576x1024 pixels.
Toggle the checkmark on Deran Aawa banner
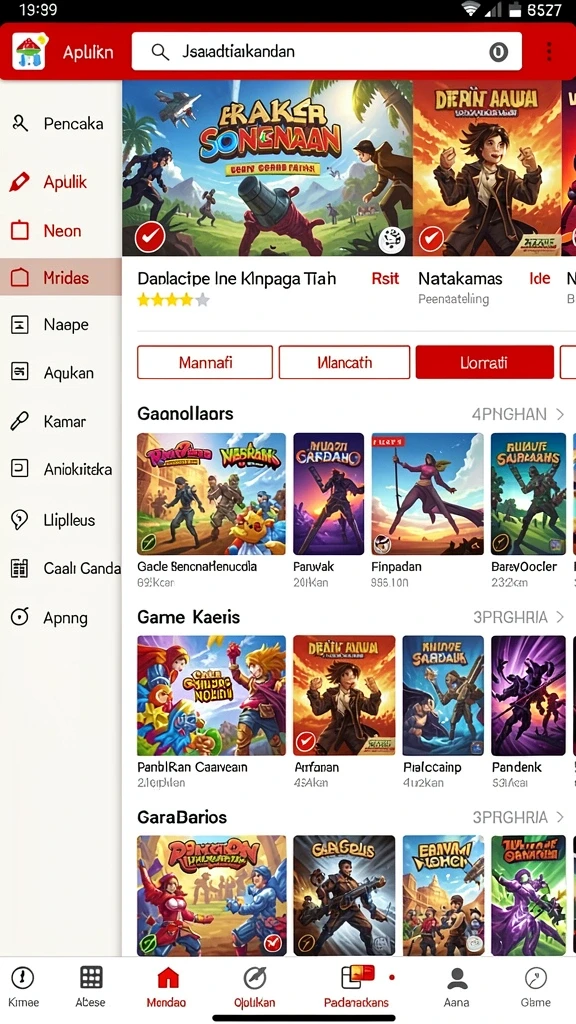431,239
